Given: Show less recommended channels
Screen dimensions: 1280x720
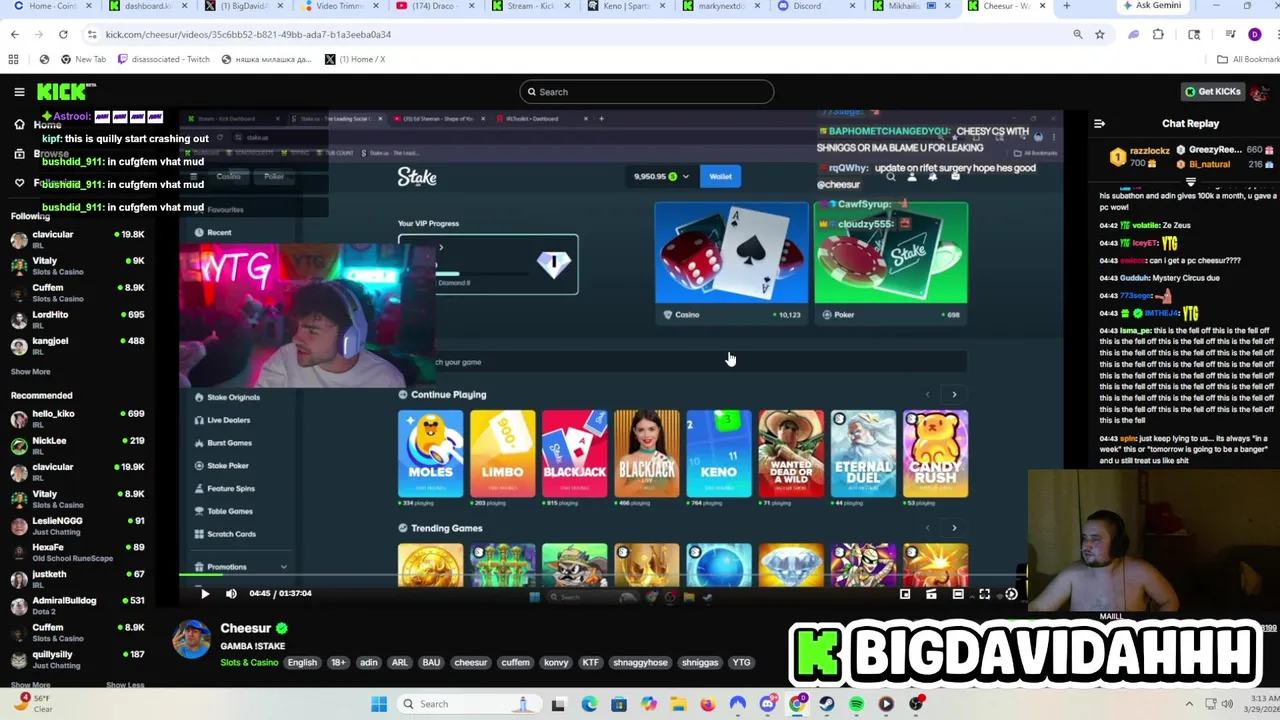Looking at the screenshot, I should pyautogui.click(x=125, y=685).
